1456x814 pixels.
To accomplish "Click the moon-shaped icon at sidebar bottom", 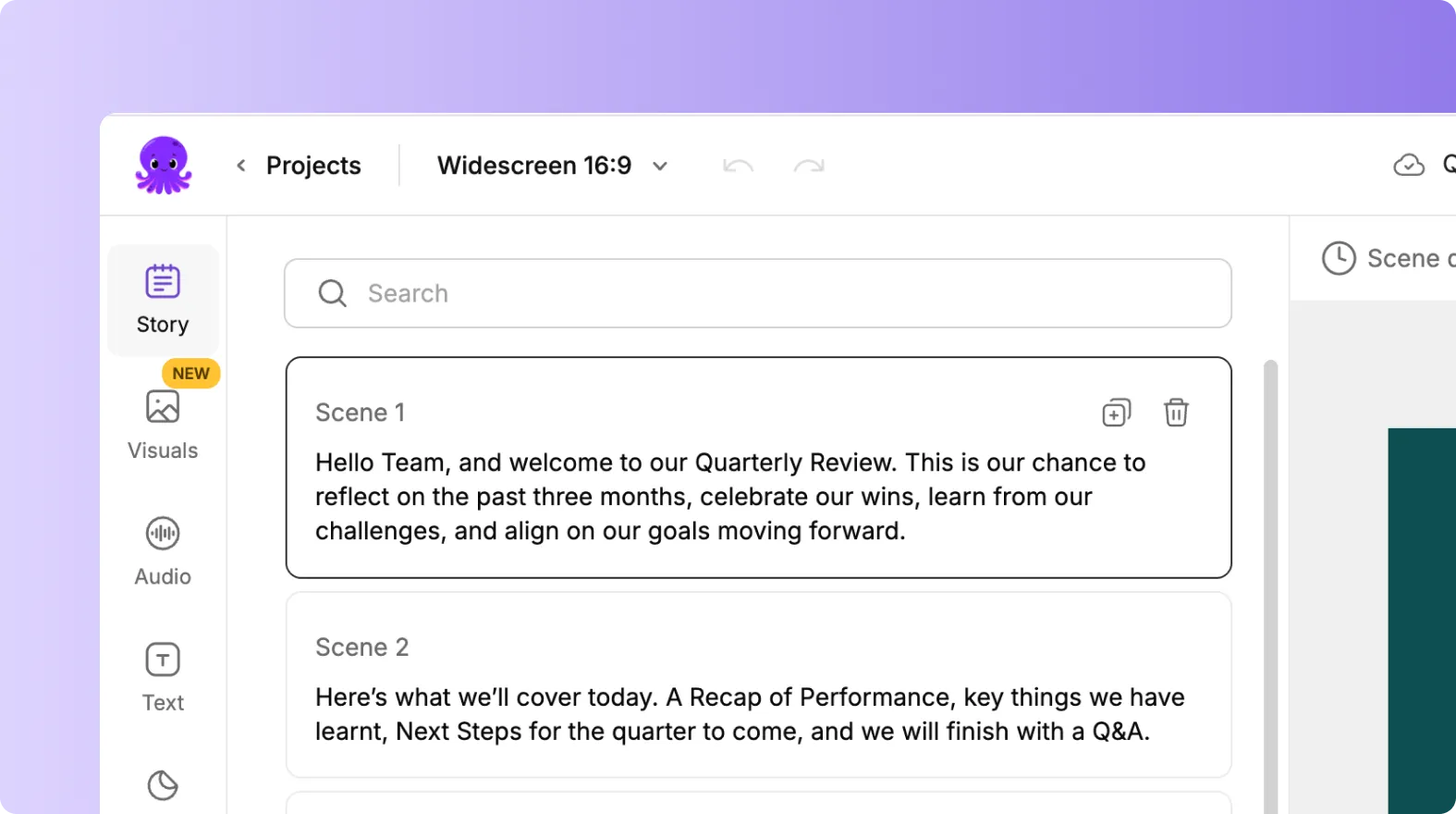I will coord(162,785).
